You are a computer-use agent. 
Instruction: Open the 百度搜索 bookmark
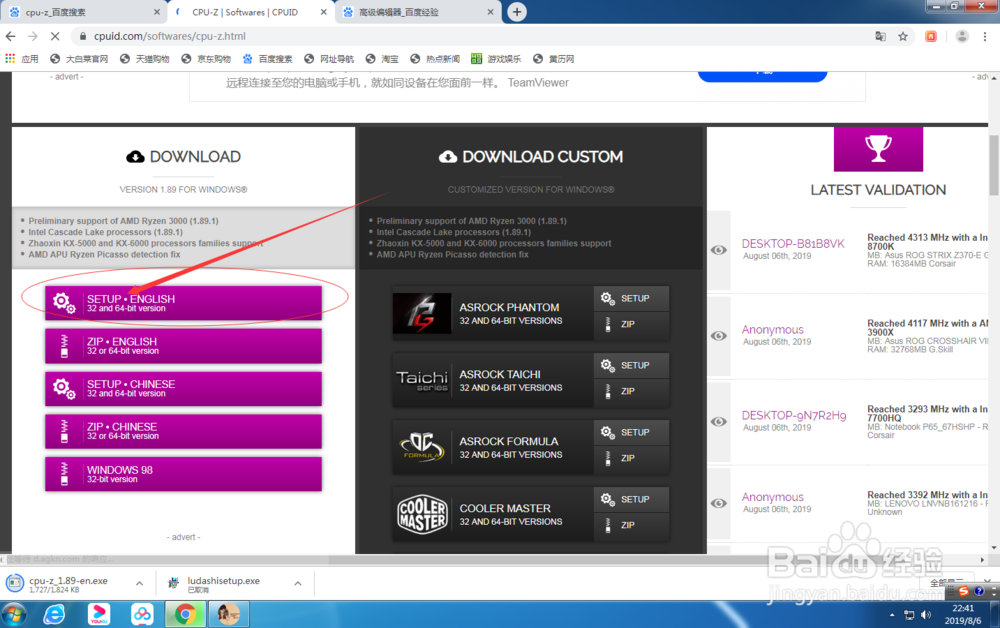pyautogui.click(x=268, y=59)
